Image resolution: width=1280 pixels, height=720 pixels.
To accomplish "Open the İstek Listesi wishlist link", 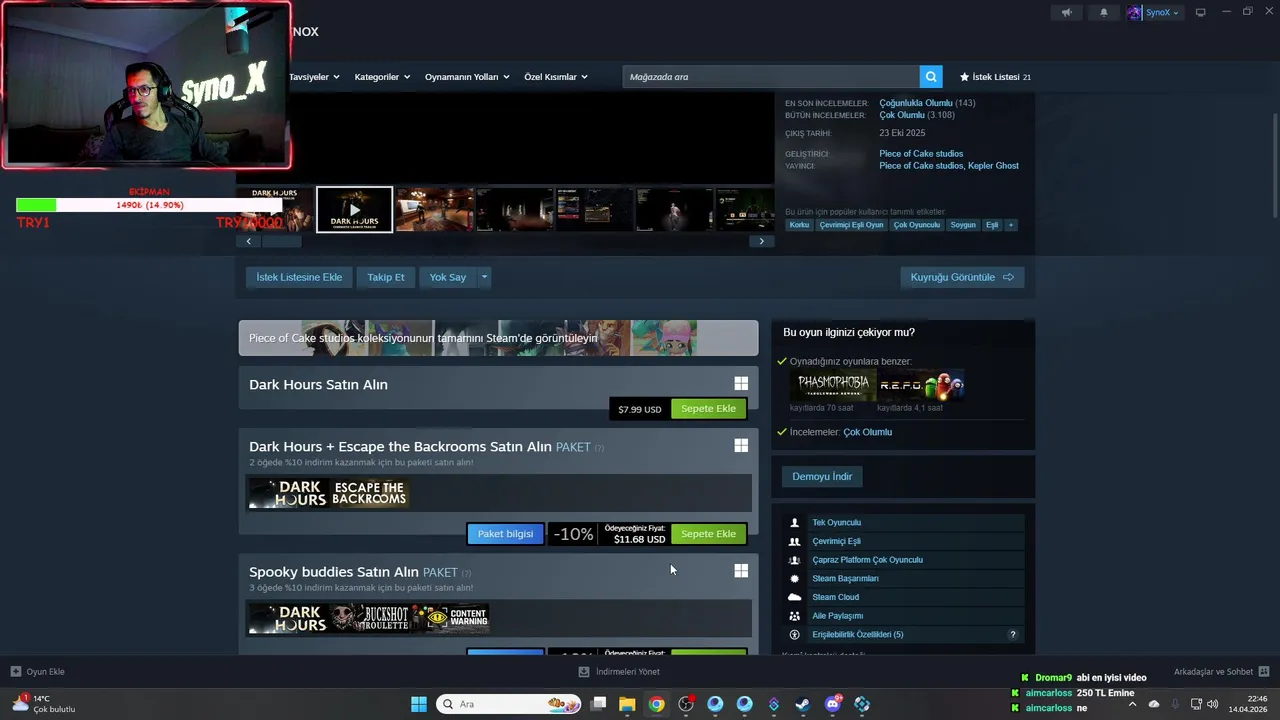I will [x=995, y=77].
